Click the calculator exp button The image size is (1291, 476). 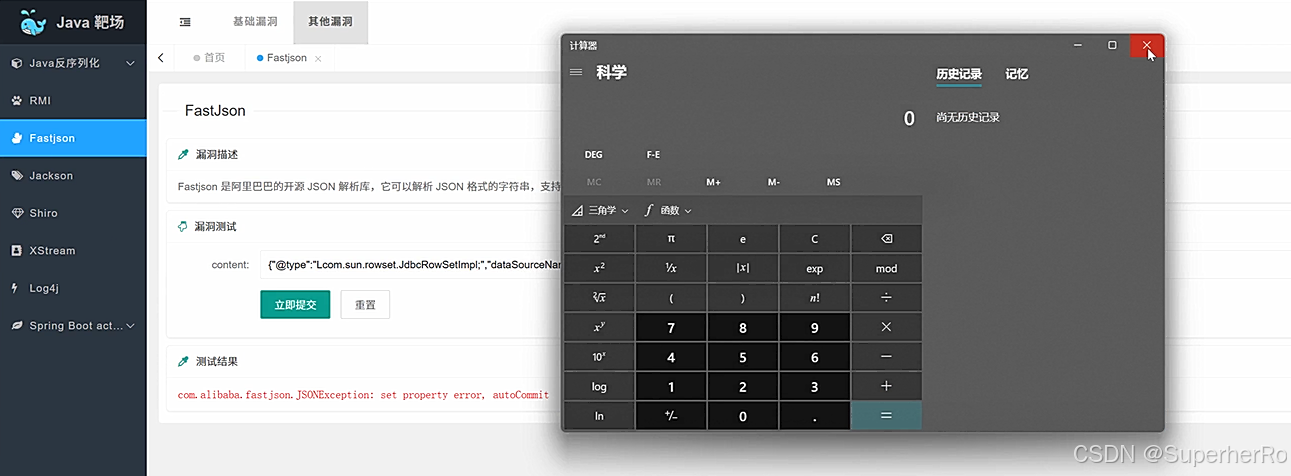[x=815, y=268]
